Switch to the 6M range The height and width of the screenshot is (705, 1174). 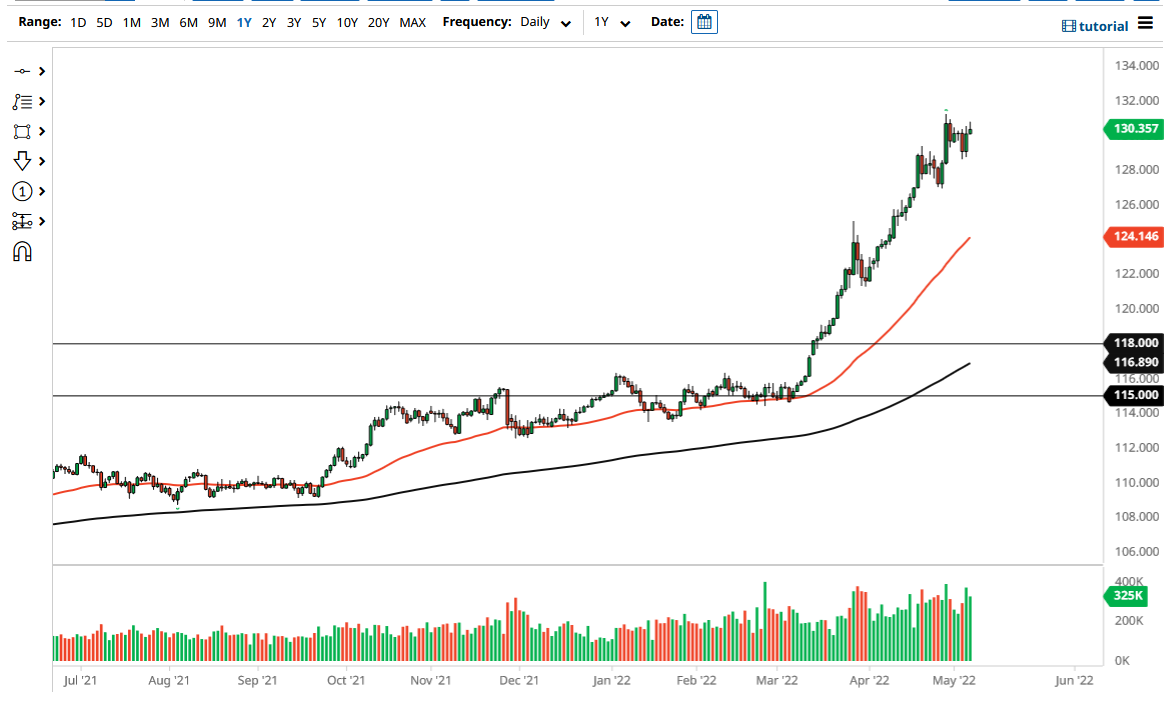[x=186, y=21]
